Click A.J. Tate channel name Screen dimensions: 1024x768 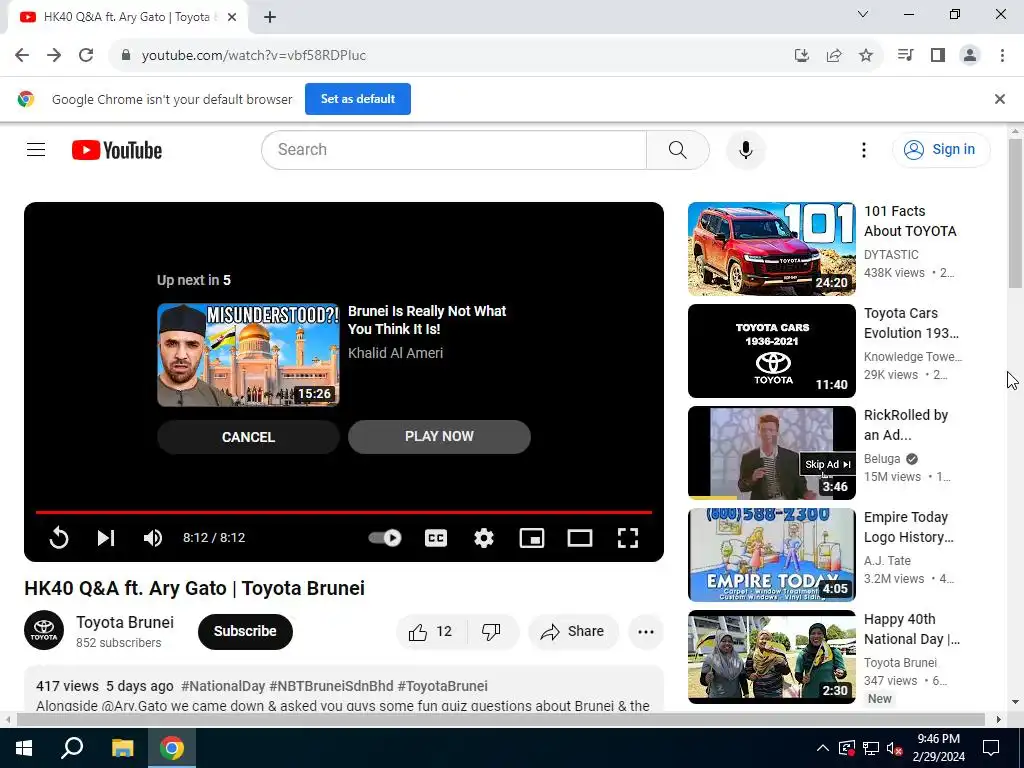coord(887,560)
